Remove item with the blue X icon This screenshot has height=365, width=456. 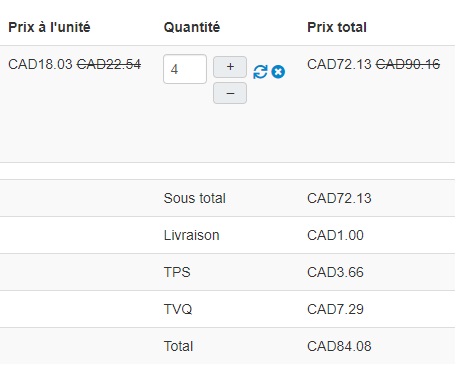point(278,72)
